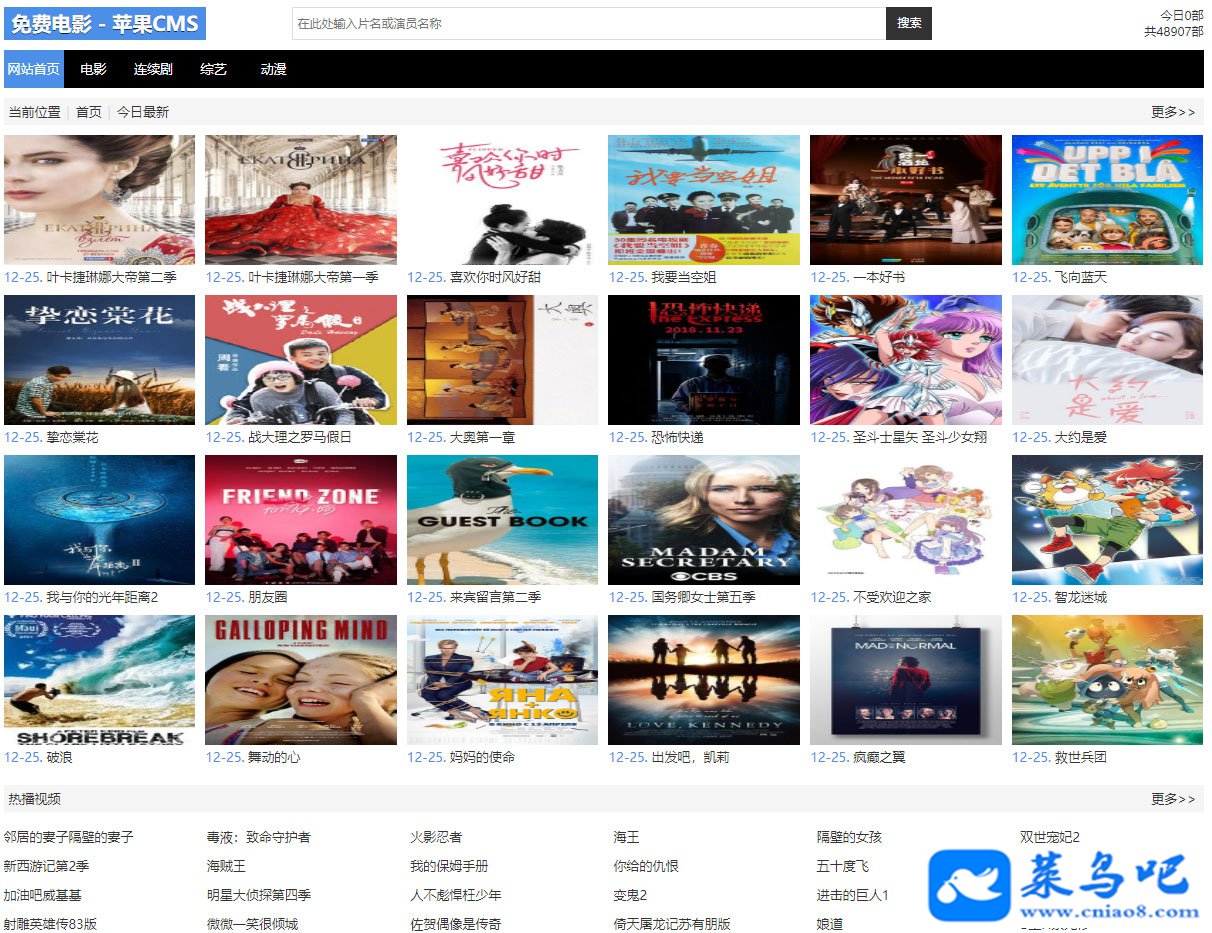Open the Mad to be Normal 疯癫之翼 poster
The height and width of the screenshot is (933, 1212).
point(906,680)
